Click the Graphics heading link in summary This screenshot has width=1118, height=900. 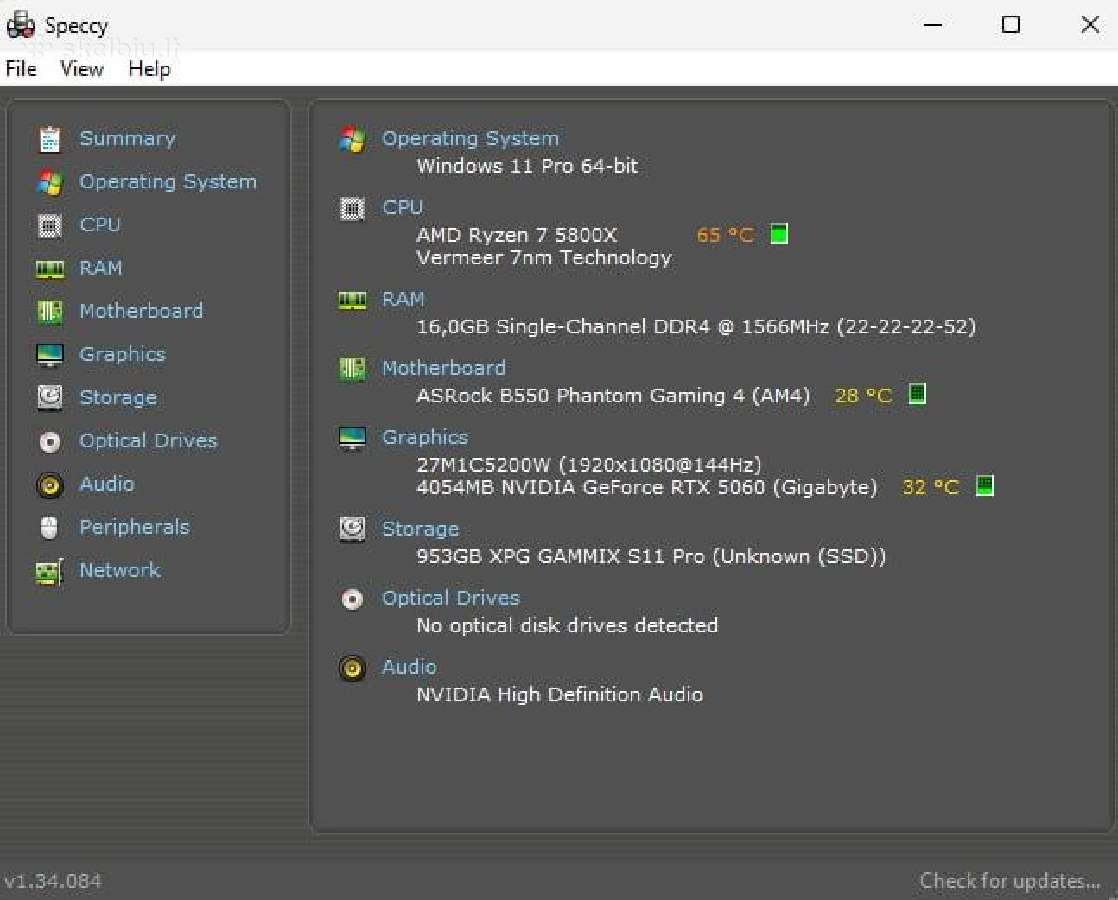click(x=425, y=438)
